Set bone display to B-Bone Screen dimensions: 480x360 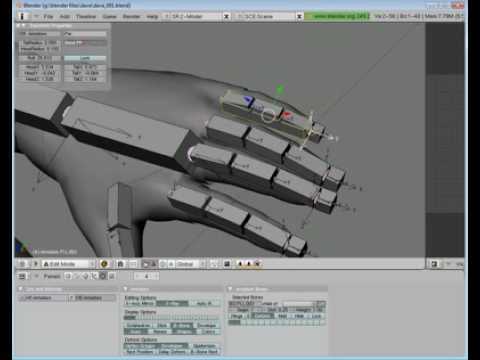[182, 325]
